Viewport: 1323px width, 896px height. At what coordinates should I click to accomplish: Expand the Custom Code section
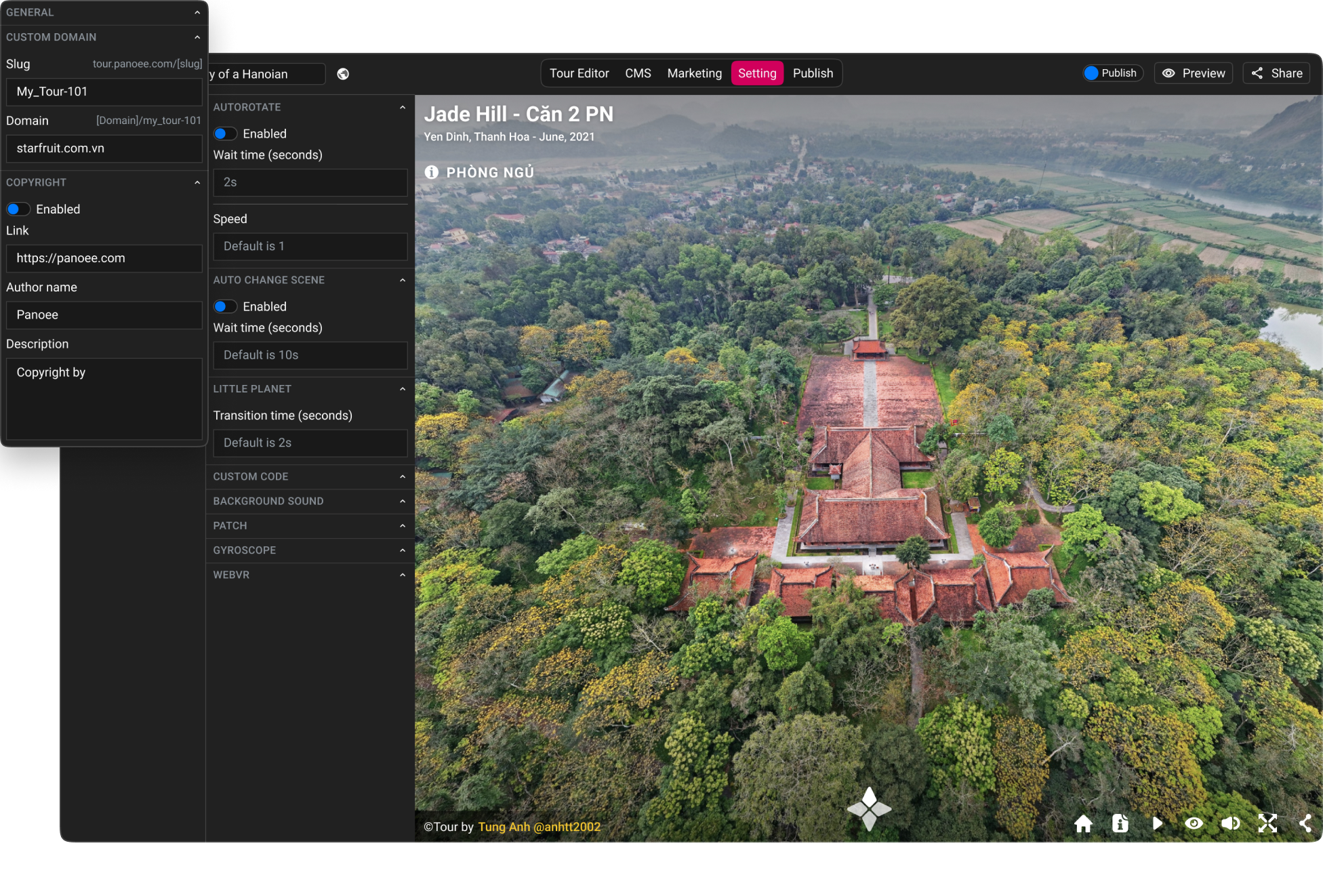[309, 476]
